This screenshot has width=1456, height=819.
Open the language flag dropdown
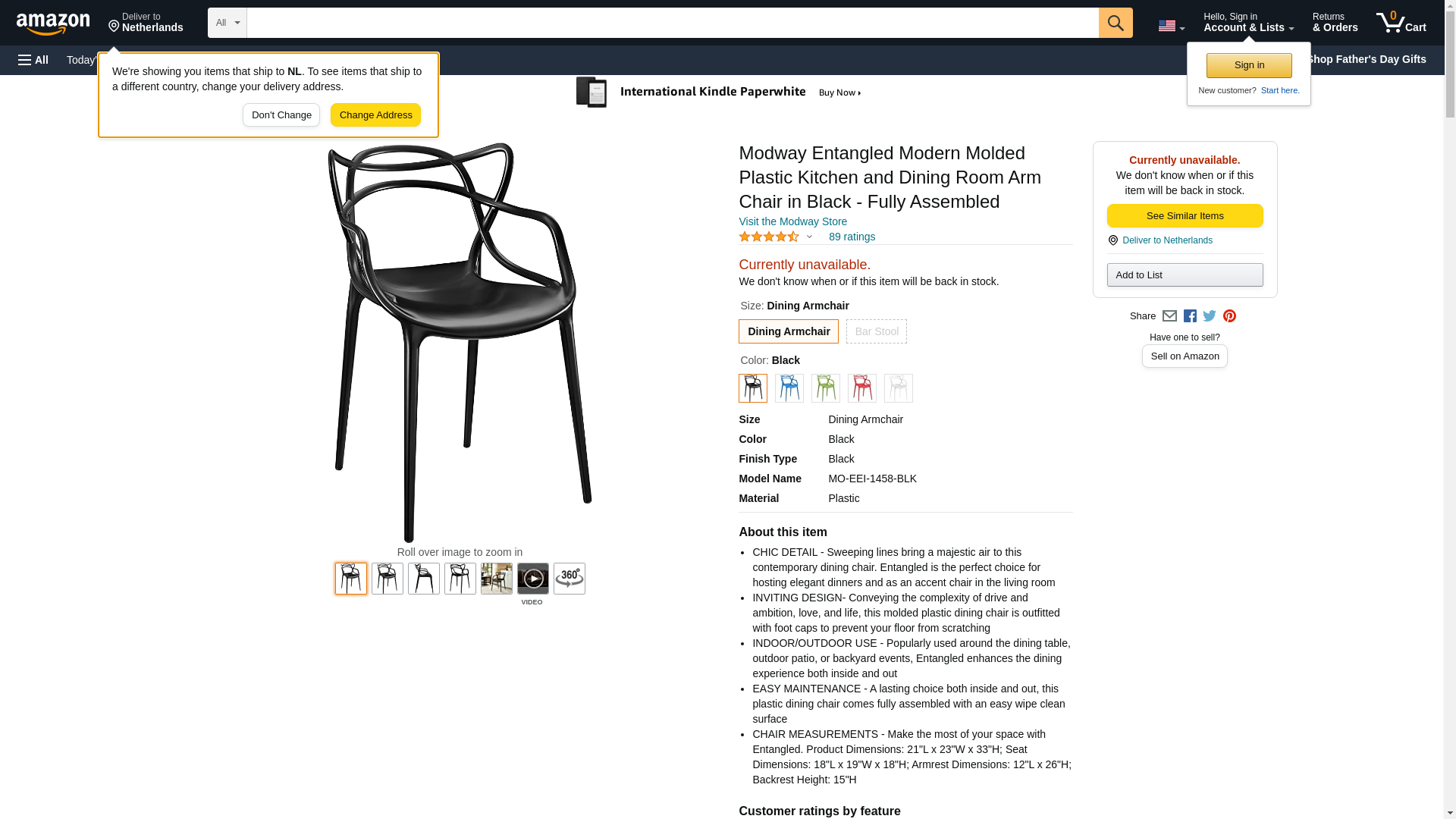pos(1171,26)
